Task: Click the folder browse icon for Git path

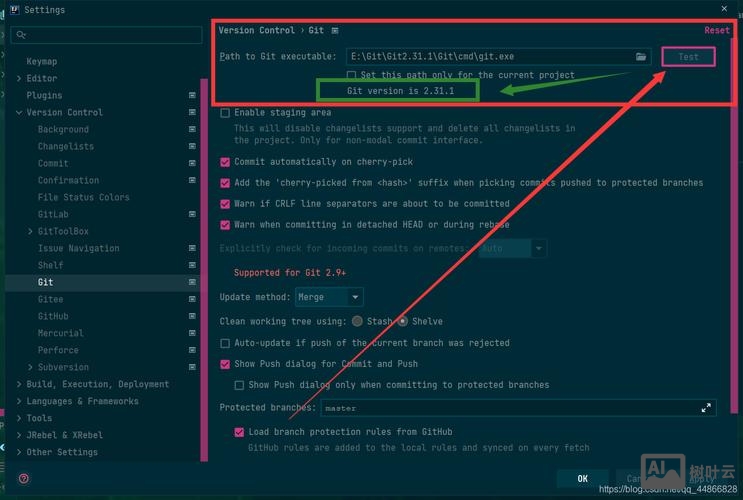Action: [641, 56]
